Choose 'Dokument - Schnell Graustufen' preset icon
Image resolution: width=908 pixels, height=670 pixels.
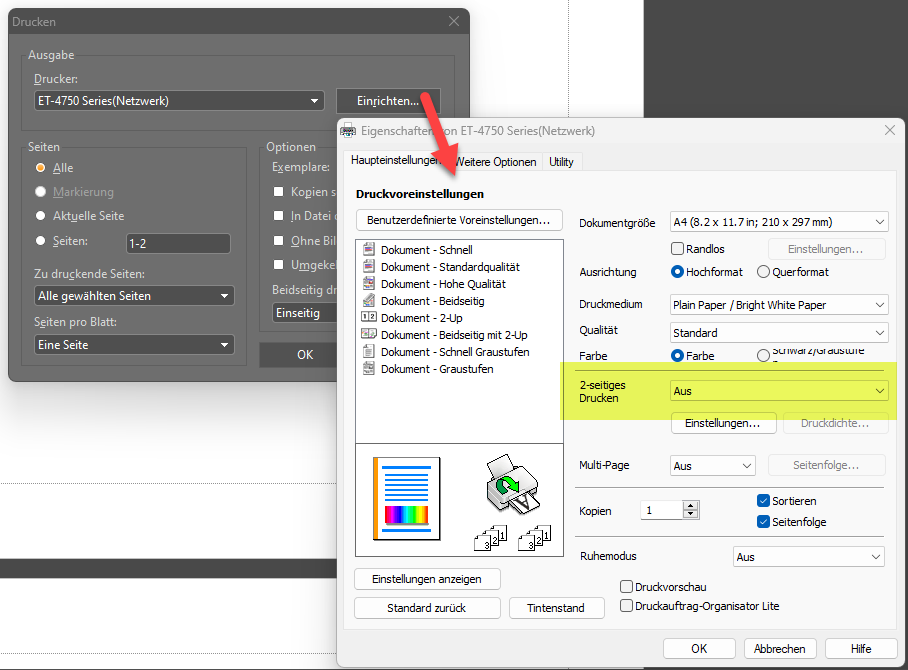(368, 352)
